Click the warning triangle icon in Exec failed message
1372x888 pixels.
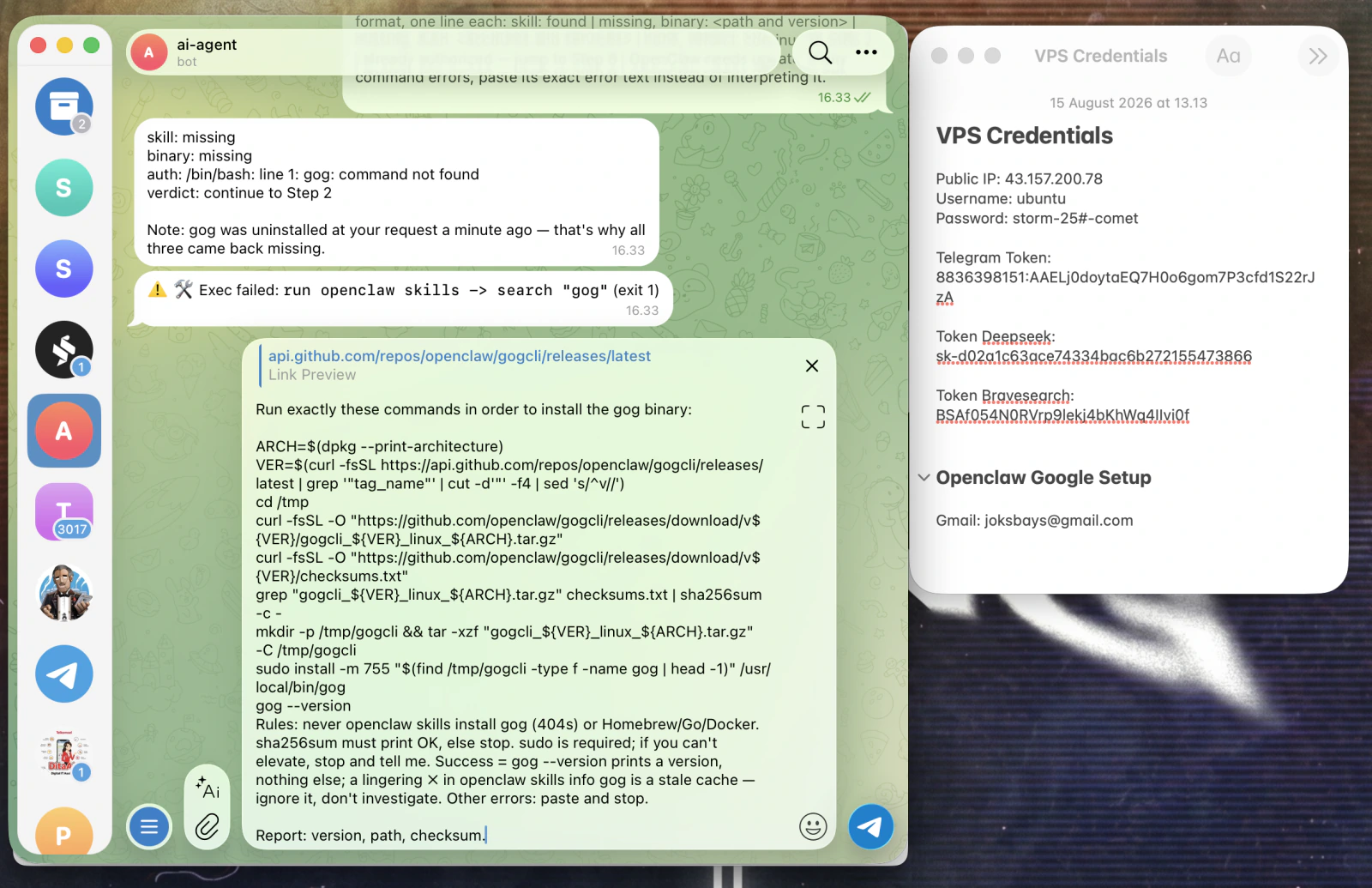tap(157, 290)
